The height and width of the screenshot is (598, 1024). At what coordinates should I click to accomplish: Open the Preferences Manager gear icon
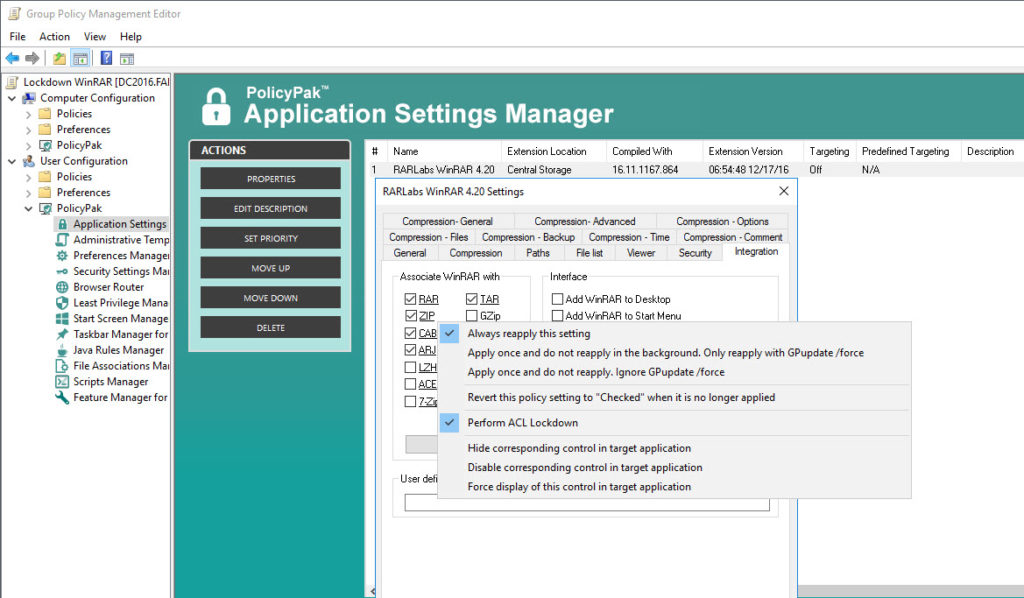click(62, 255)
